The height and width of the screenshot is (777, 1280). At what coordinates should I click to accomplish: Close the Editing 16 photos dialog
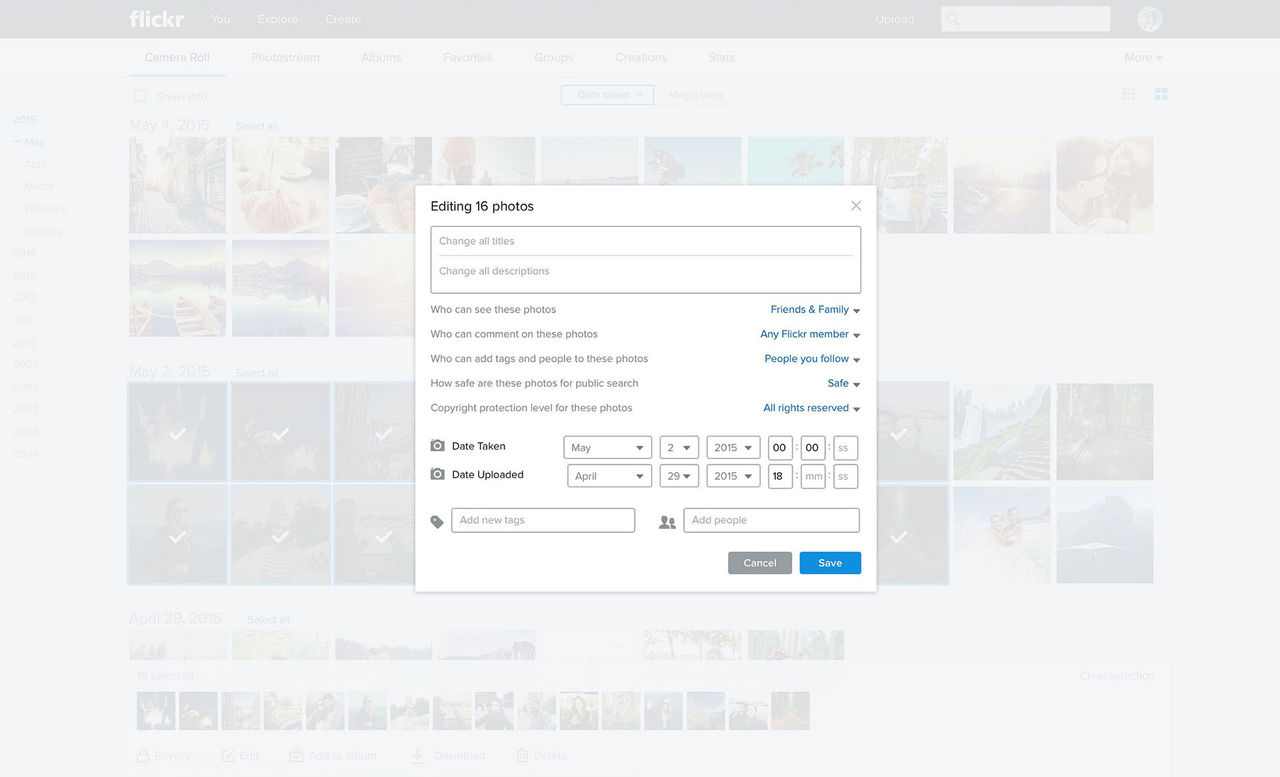click(x=856, y=206)
